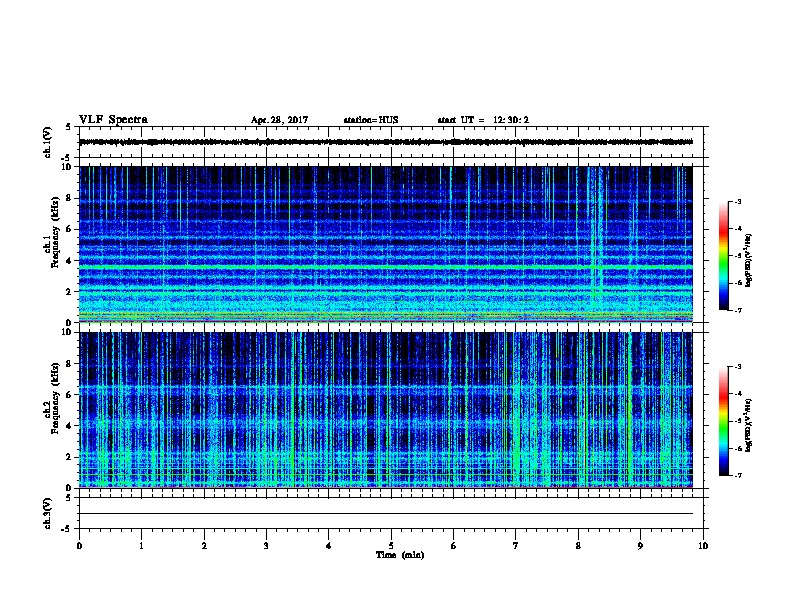This screenshot has width=792, height=612.
Task: Click the 'start UT = 12:30: 2' text
Action: pos(483,120)
